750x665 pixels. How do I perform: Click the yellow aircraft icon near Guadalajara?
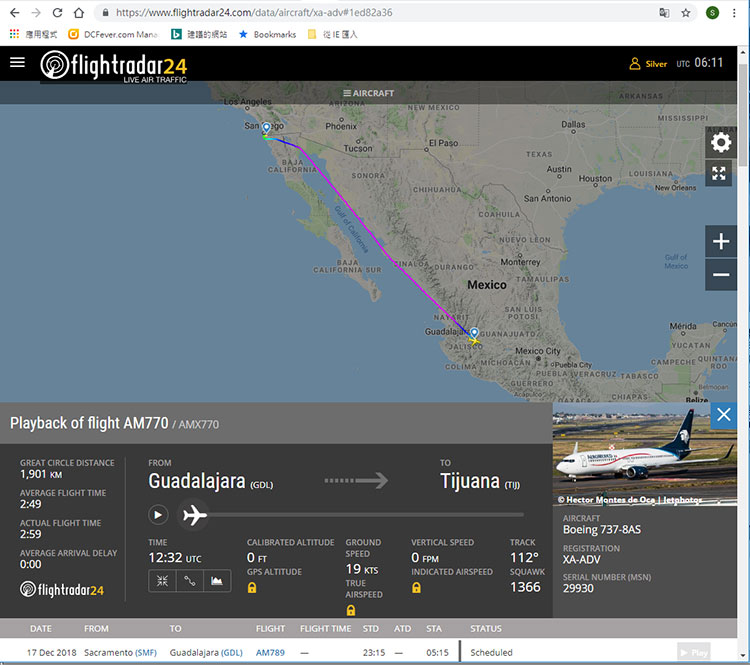point(474,341)
